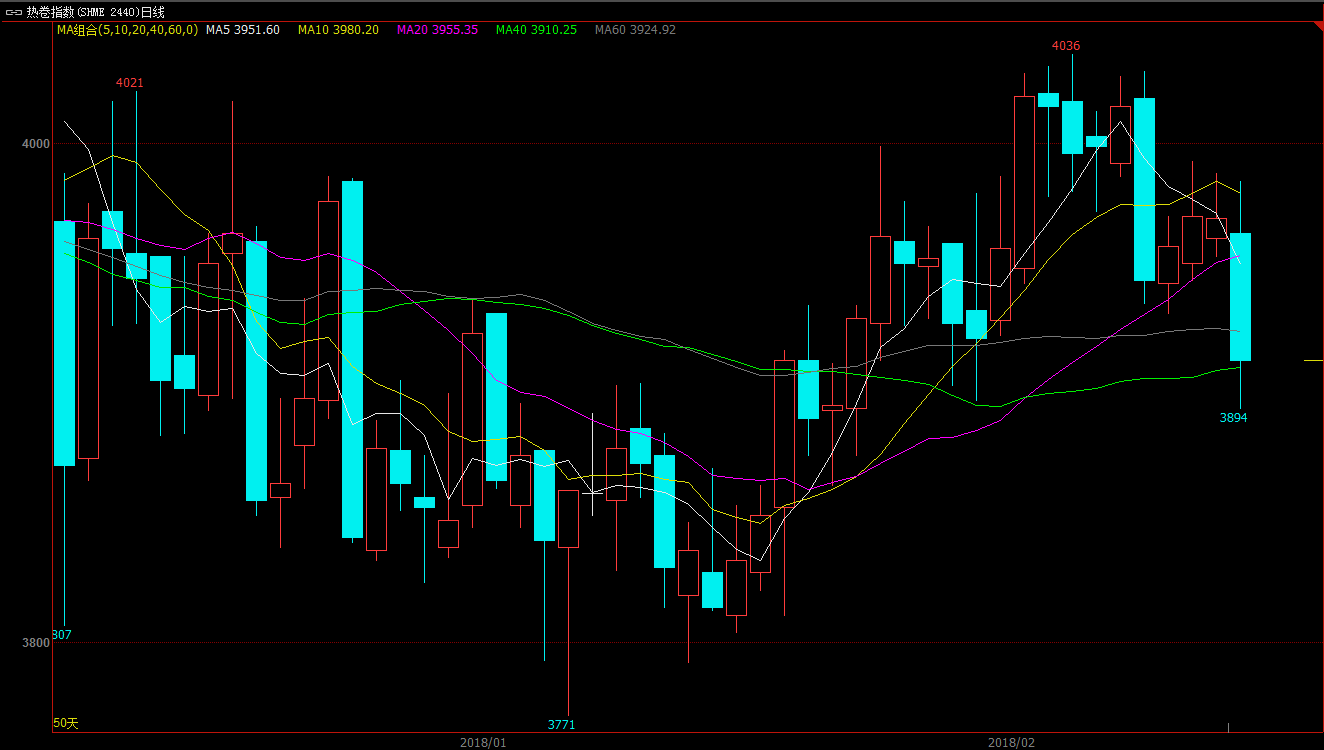
Task: Click the link icon beside the chart title
Action: 14,12
